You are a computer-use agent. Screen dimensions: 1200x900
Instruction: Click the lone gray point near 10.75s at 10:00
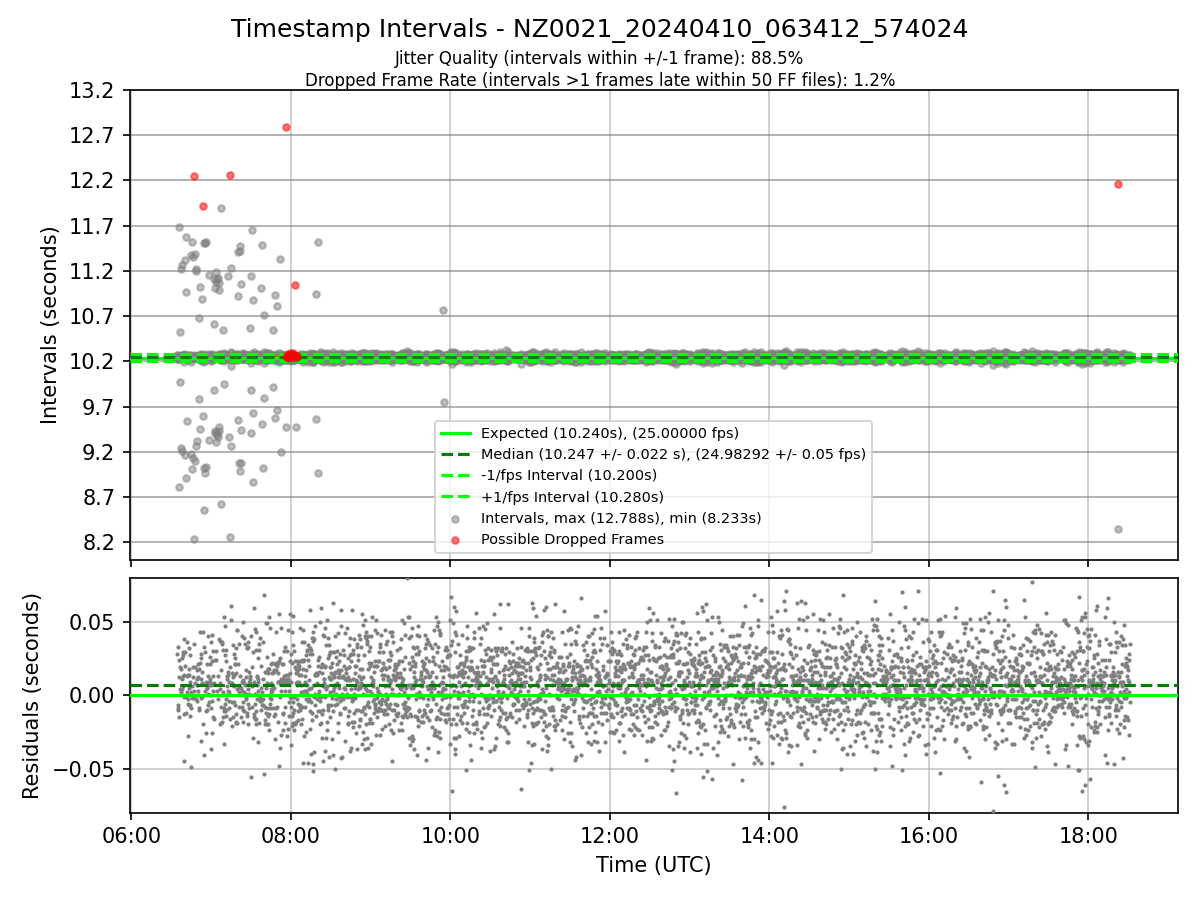(443, 310)
